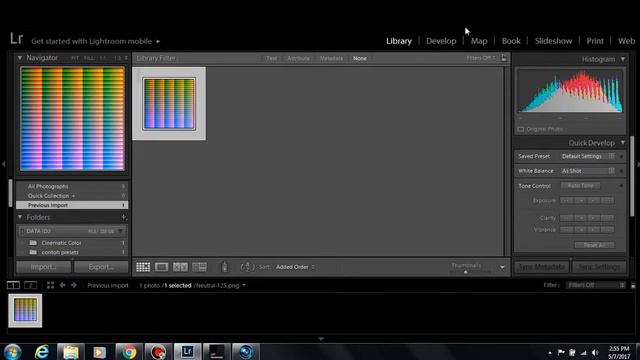Click the Windows Start button
This screenshot has height=360, width=640.
(x=12, y=352)
